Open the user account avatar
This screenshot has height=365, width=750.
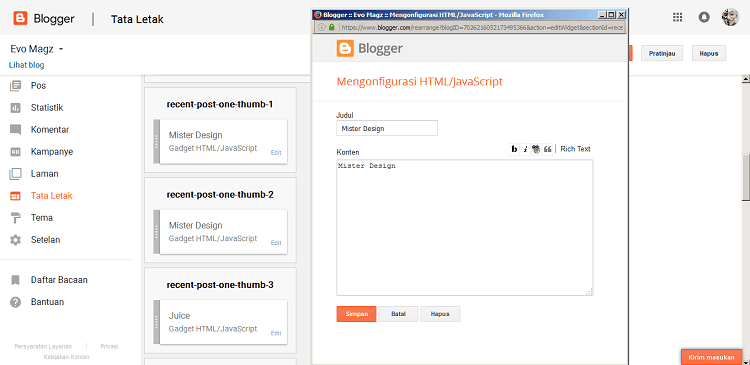[x=730, y=17]
